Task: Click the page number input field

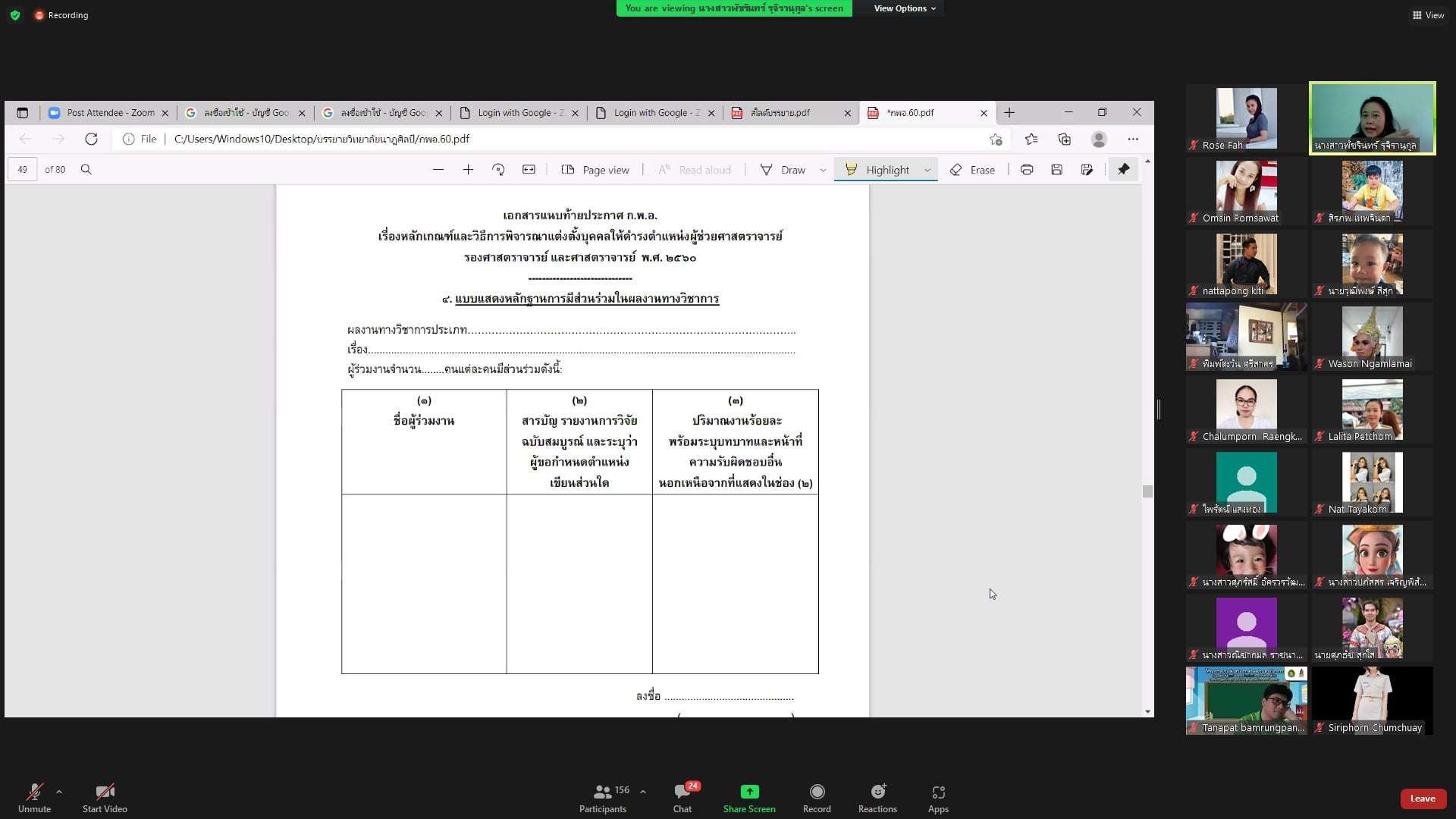Action: pyautogui.click(x=23, y=170)
